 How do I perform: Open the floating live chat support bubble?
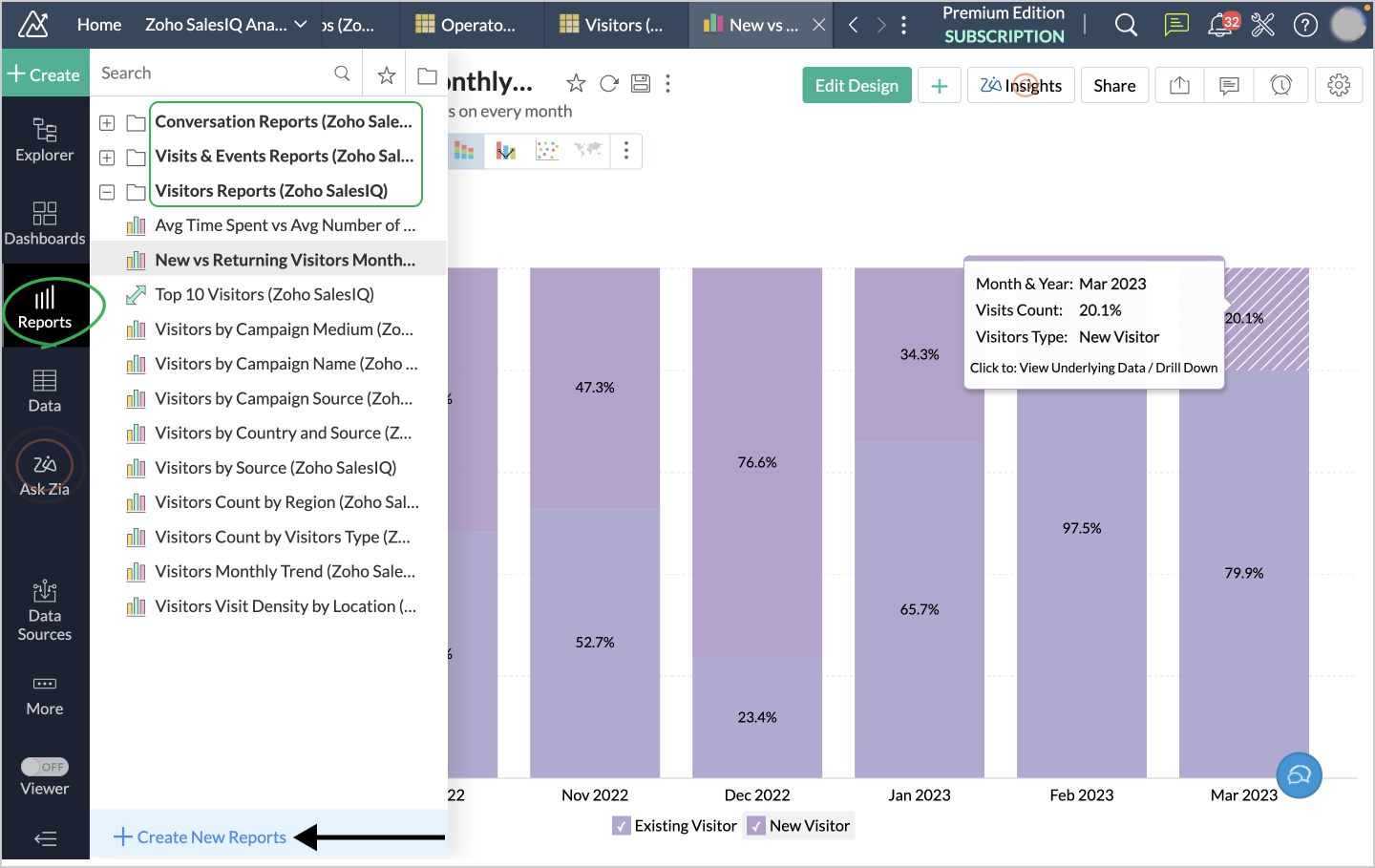[1300, 775]
